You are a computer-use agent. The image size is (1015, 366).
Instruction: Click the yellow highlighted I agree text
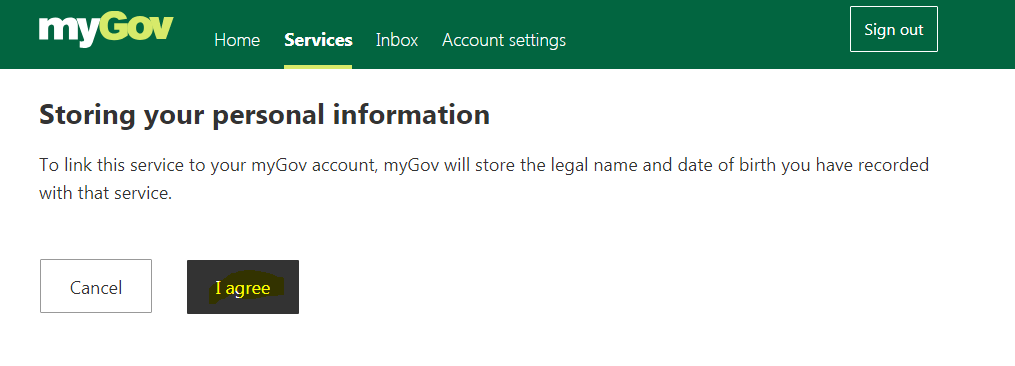tap(243, 288)
